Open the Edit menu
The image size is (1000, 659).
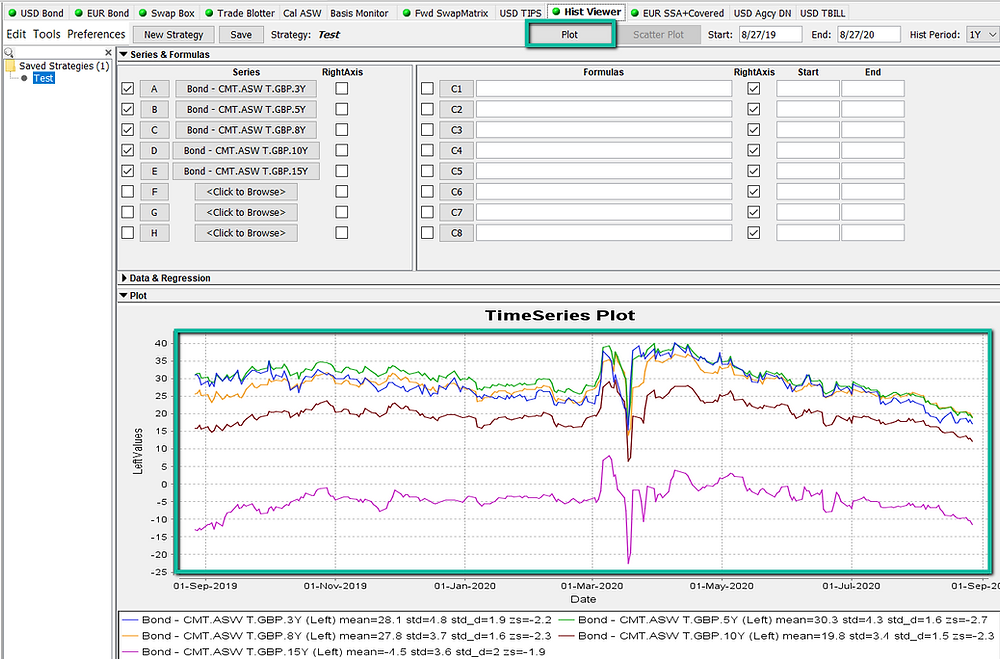click(x=16, y=34)
